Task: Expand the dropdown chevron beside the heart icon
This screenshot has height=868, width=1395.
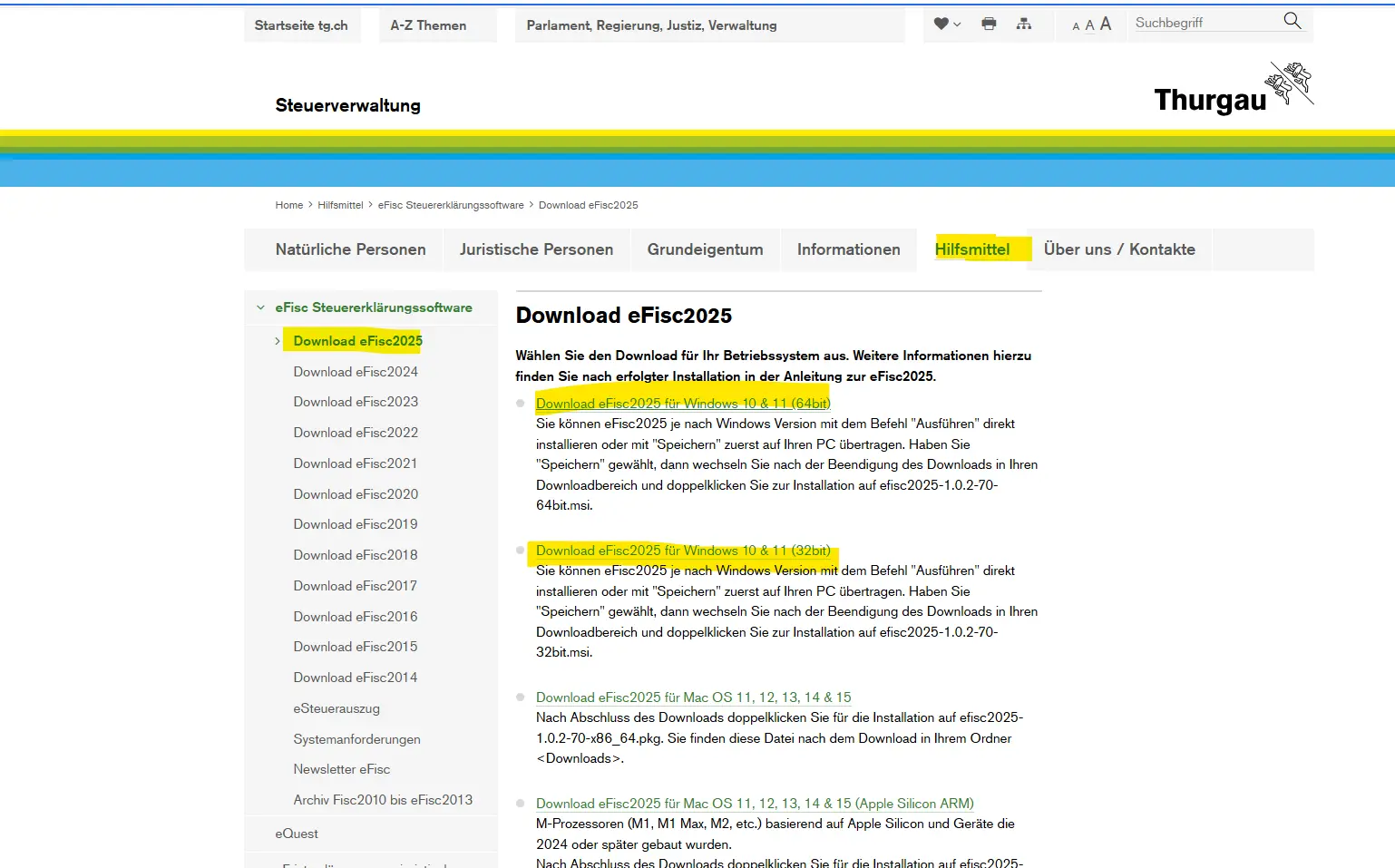Action: 956,23
